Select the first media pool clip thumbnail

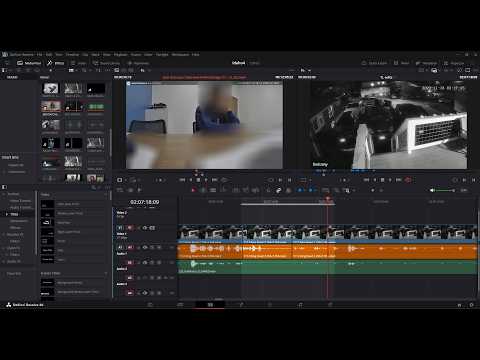pyautogui.click(x=51, y=88)
